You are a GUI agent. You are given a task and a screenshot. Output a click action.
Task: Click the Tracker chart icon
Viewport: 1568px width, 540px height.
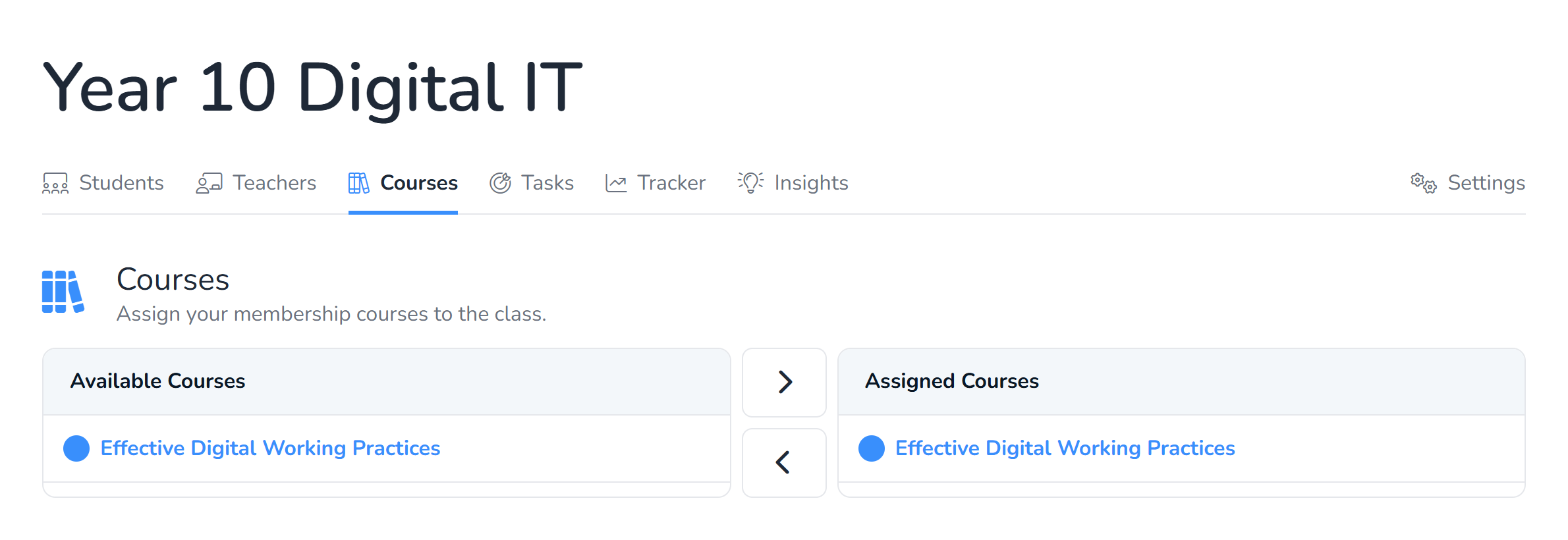click(616, 183)
